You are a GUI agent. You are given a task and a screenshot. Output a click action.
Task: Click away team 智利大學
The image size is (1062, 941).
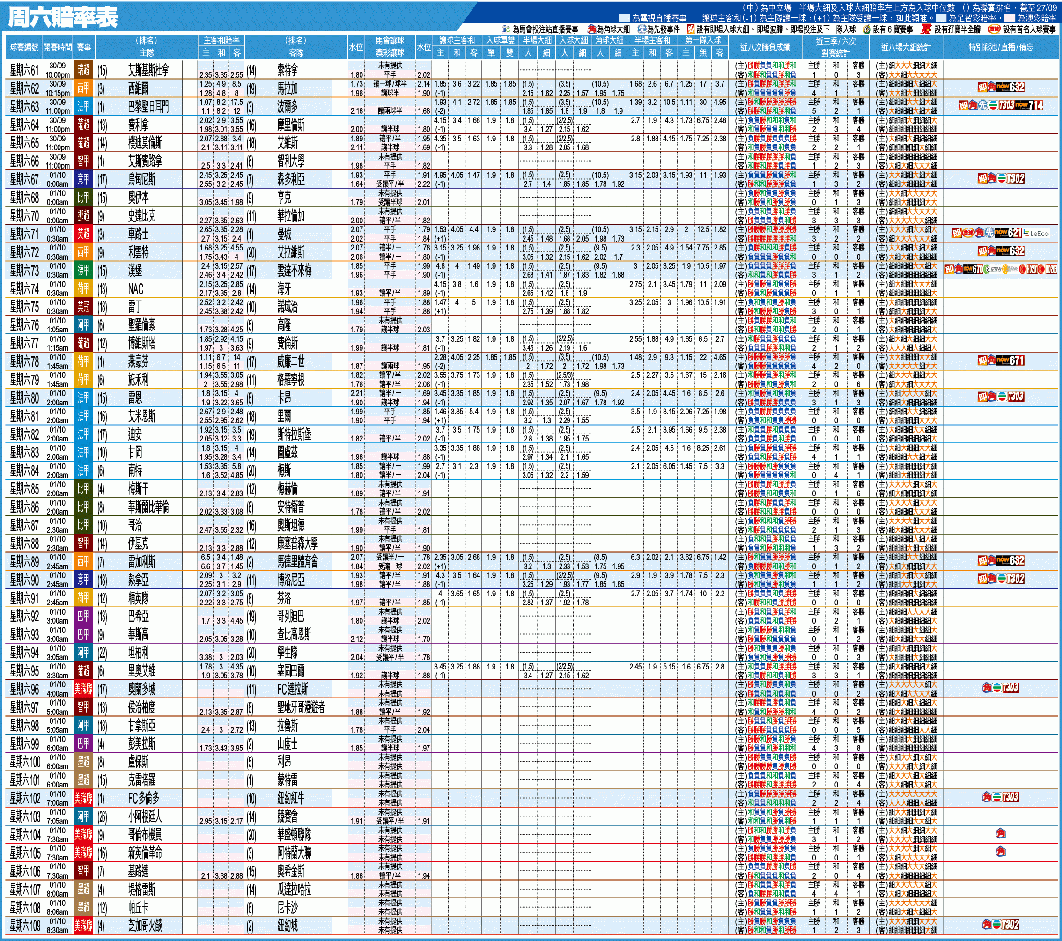[291, 161]
